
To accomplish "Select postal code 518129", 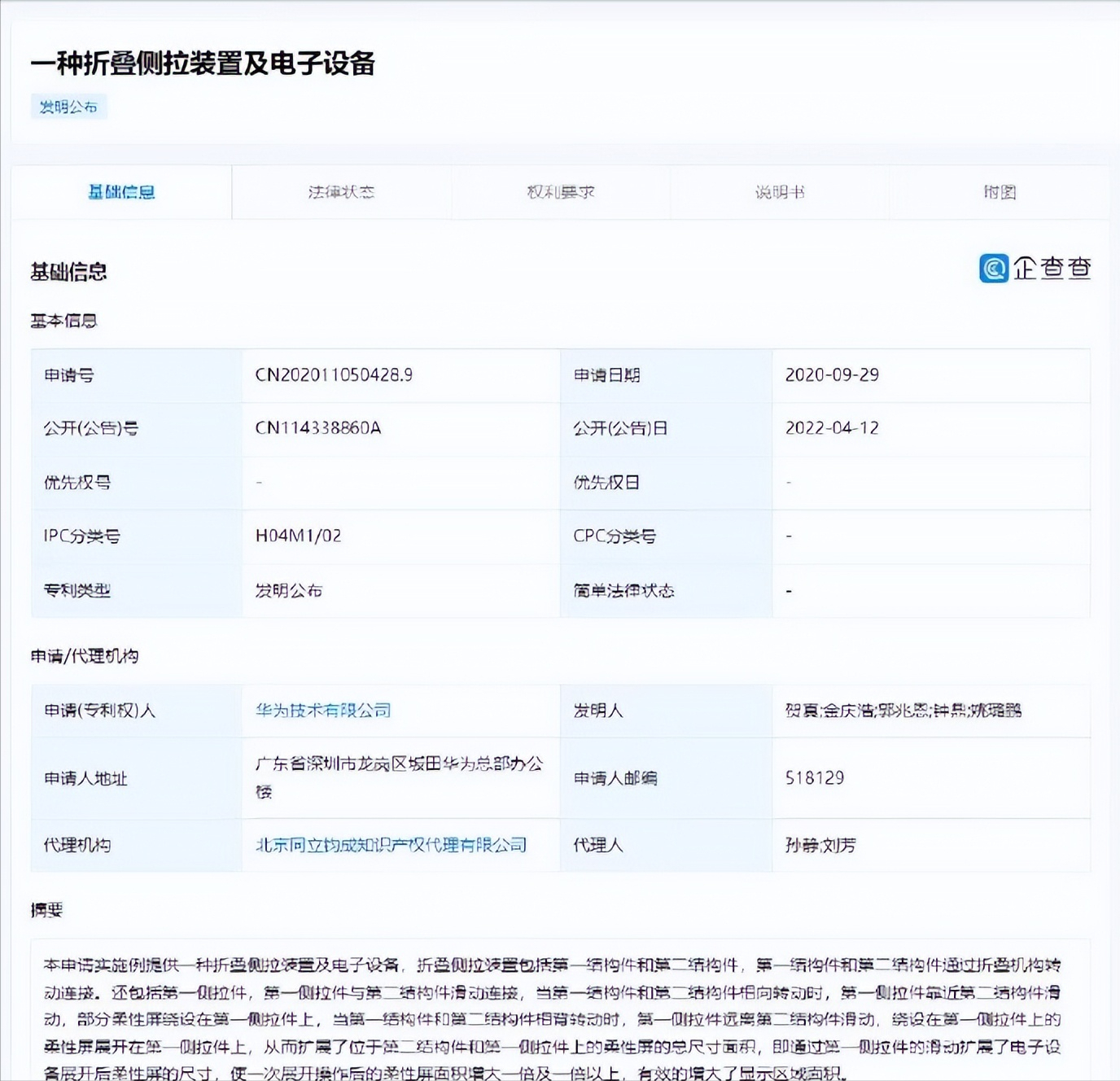I will (815, 777).
